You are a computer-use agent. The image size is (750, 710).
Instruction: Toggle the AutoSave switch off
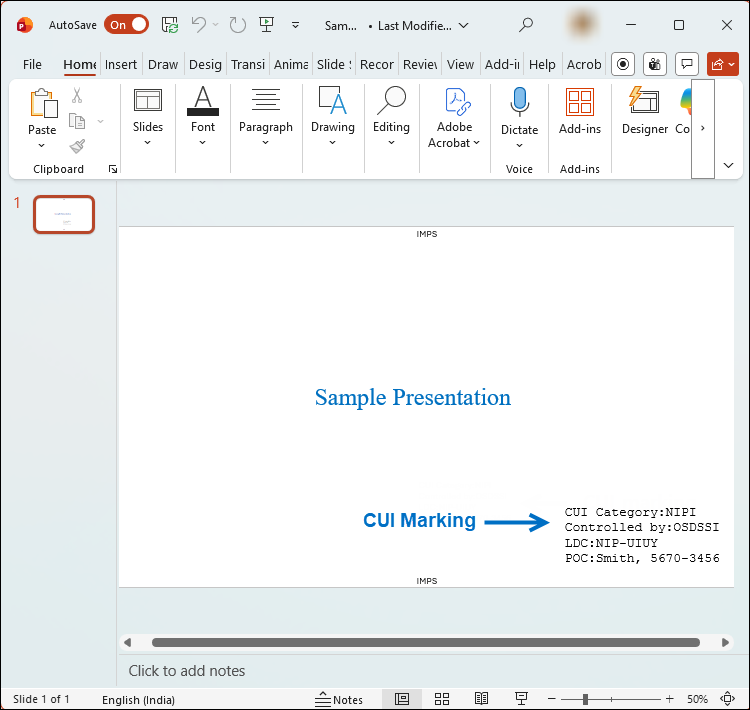[126, 25]
